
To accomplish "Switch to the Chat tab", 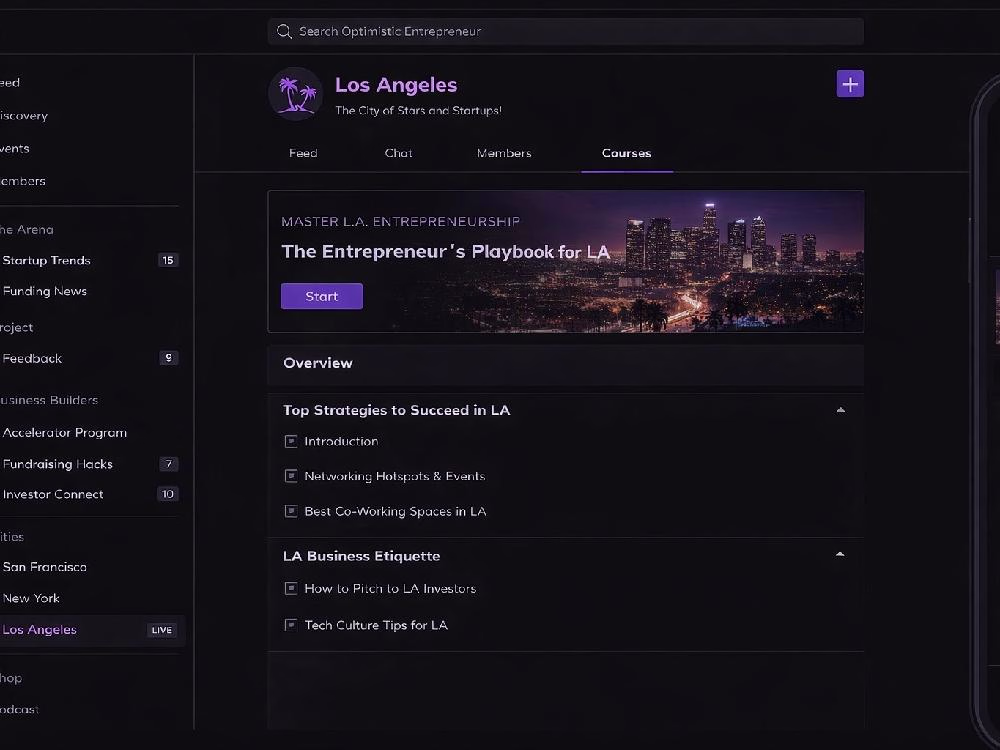I will [399, 153].
